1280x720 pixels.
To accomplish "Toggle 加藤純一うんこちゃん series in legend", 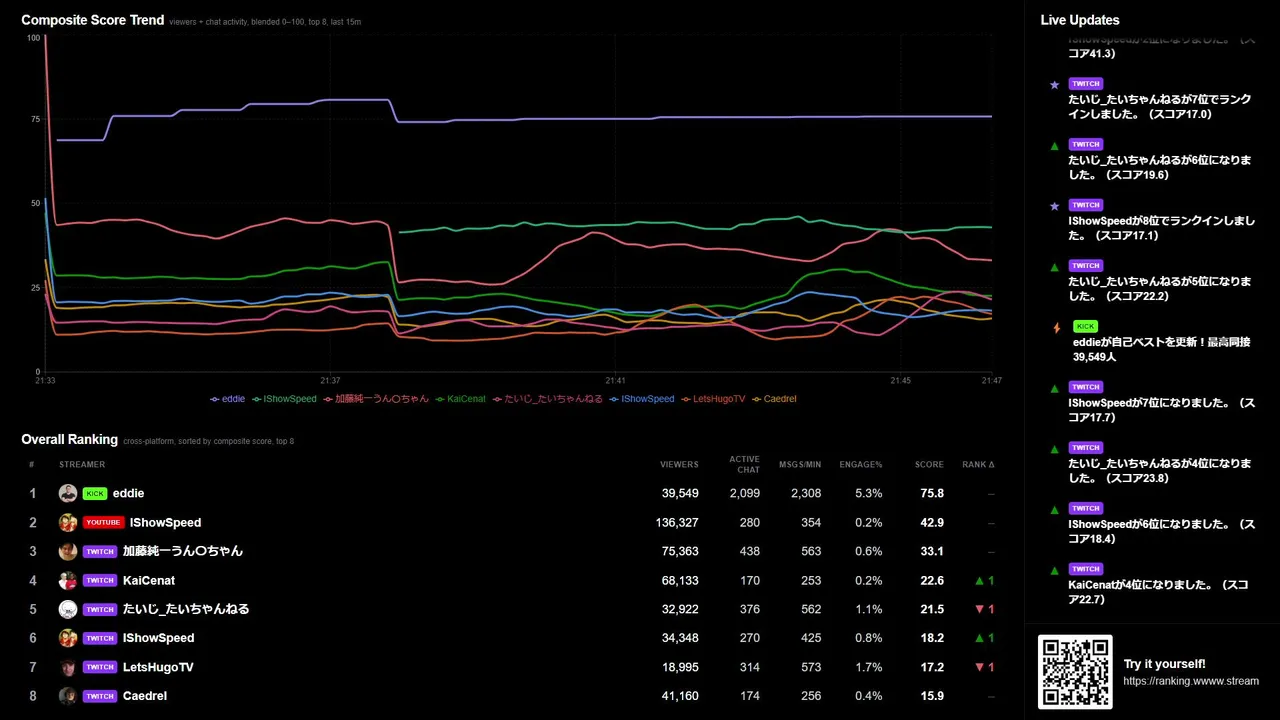I will point(375,399).
